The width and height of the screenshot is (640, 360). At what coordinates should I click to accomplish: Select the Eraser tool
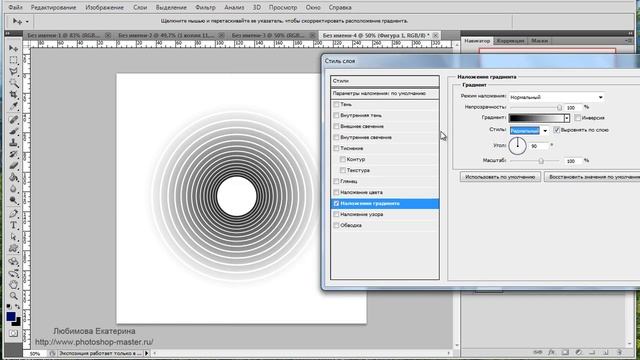tap(13, 166)
